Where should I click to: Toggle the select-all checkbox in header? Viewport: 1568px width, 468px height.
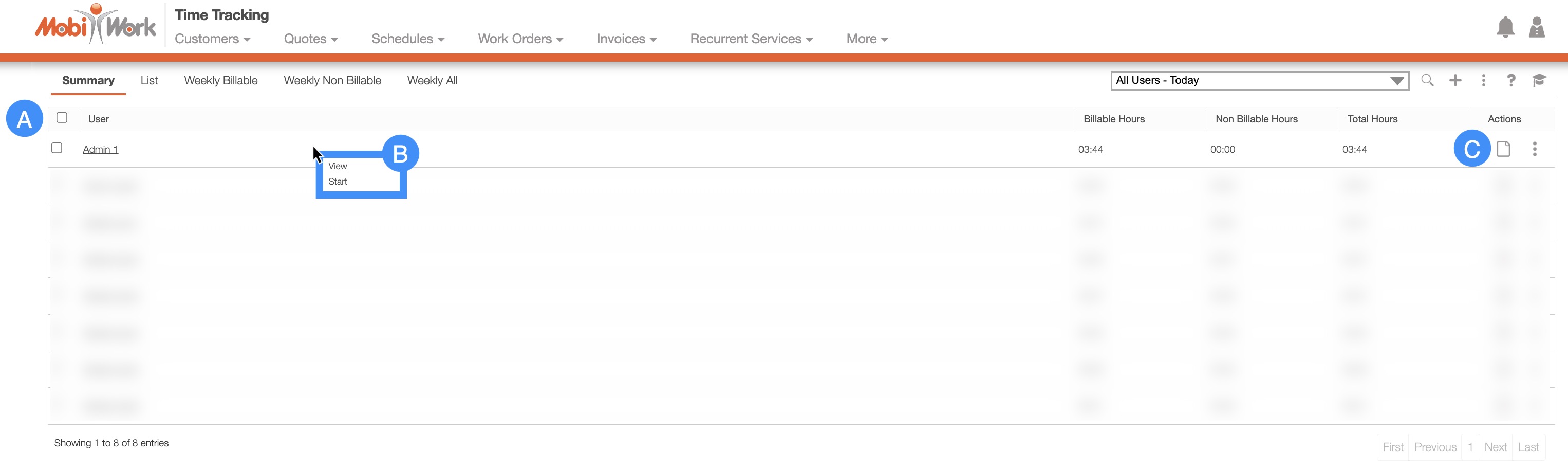coord(62,118)
